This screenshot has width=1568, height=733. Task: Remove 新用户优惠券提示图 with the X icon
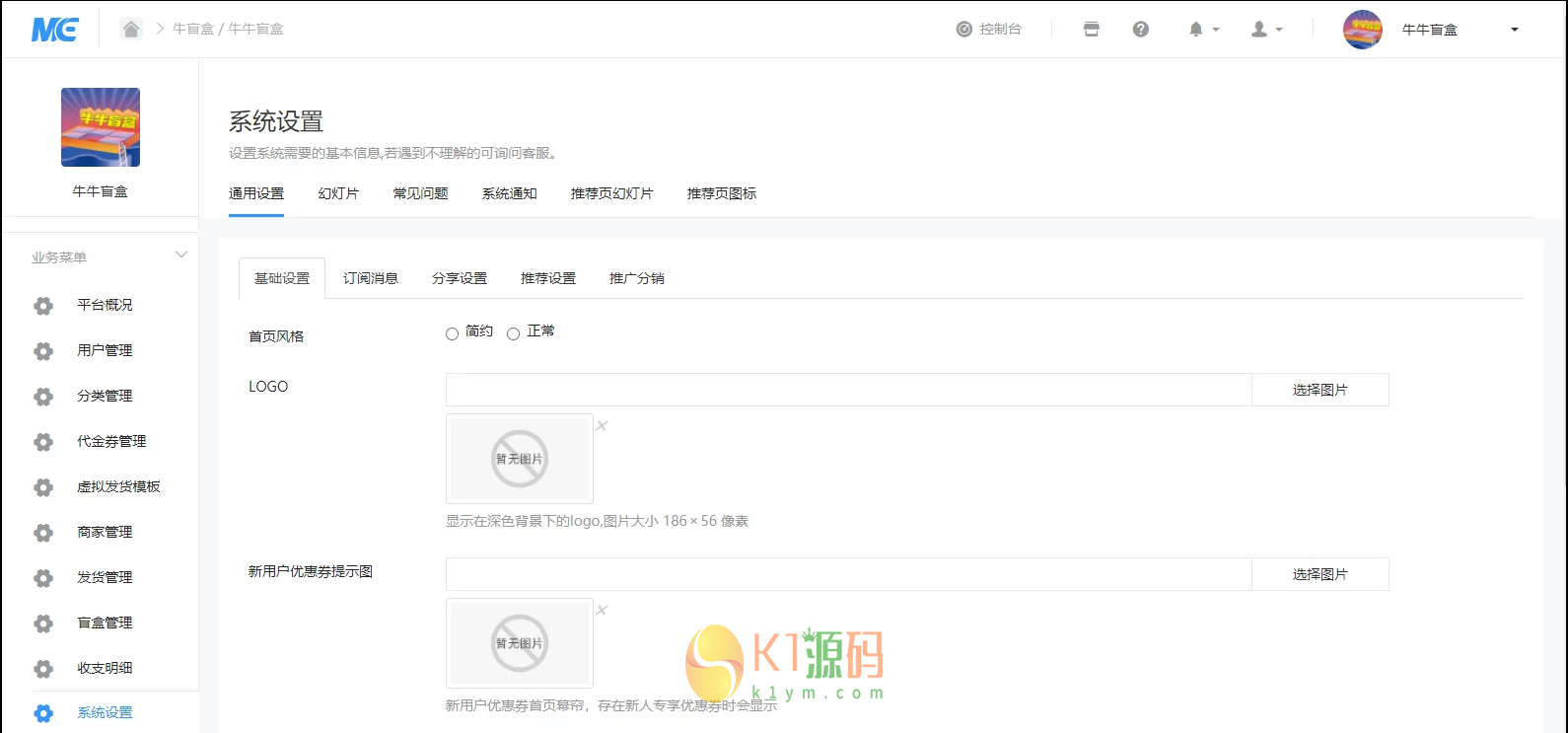pyautogui.click(x=602, y=611)
